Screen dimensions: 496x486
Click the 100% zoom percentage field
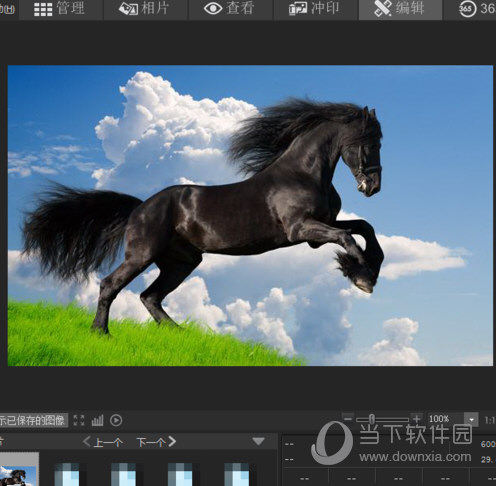point(445,419)
